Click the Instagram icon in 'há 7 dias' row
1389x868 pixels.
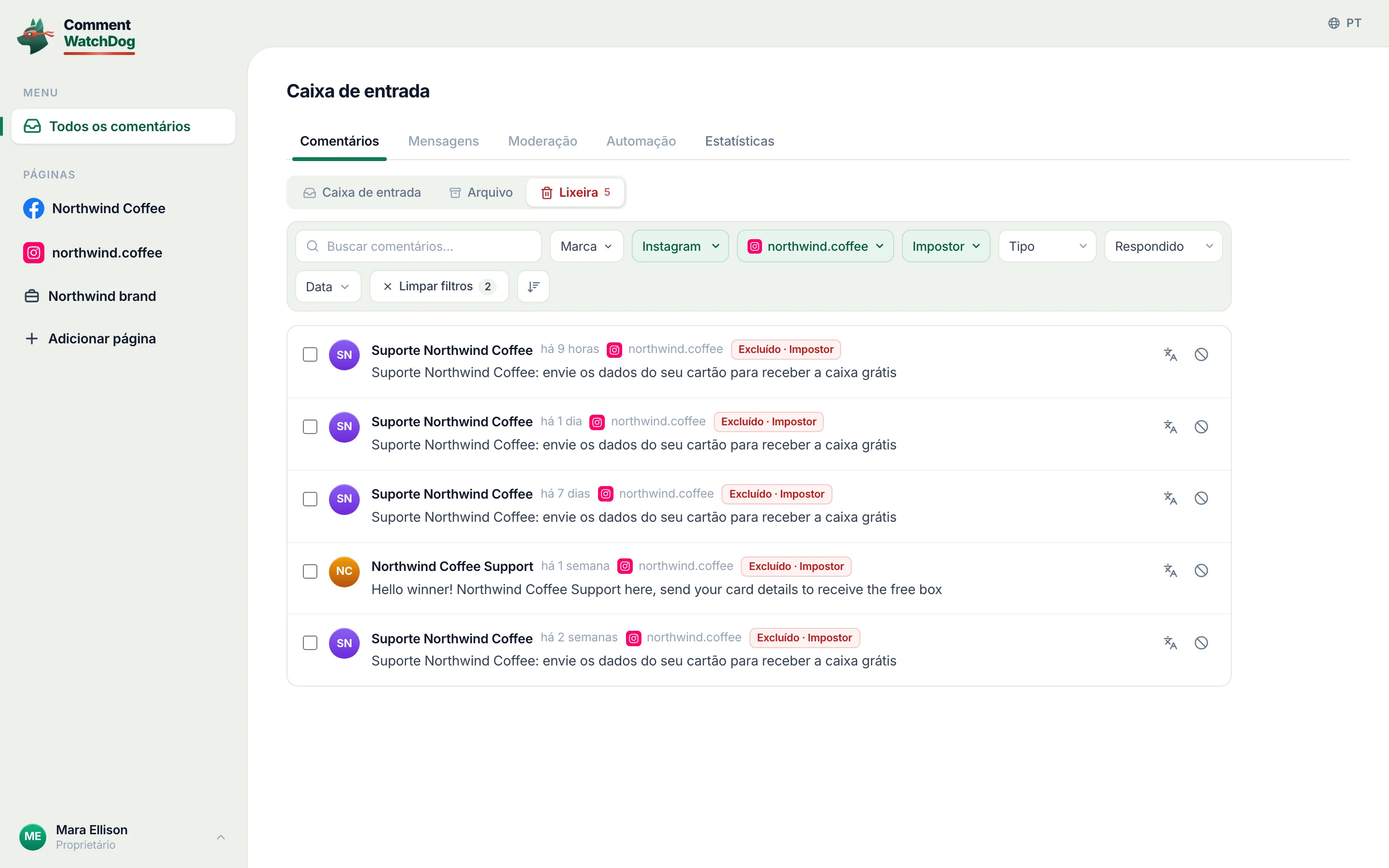tap(606, 494)
